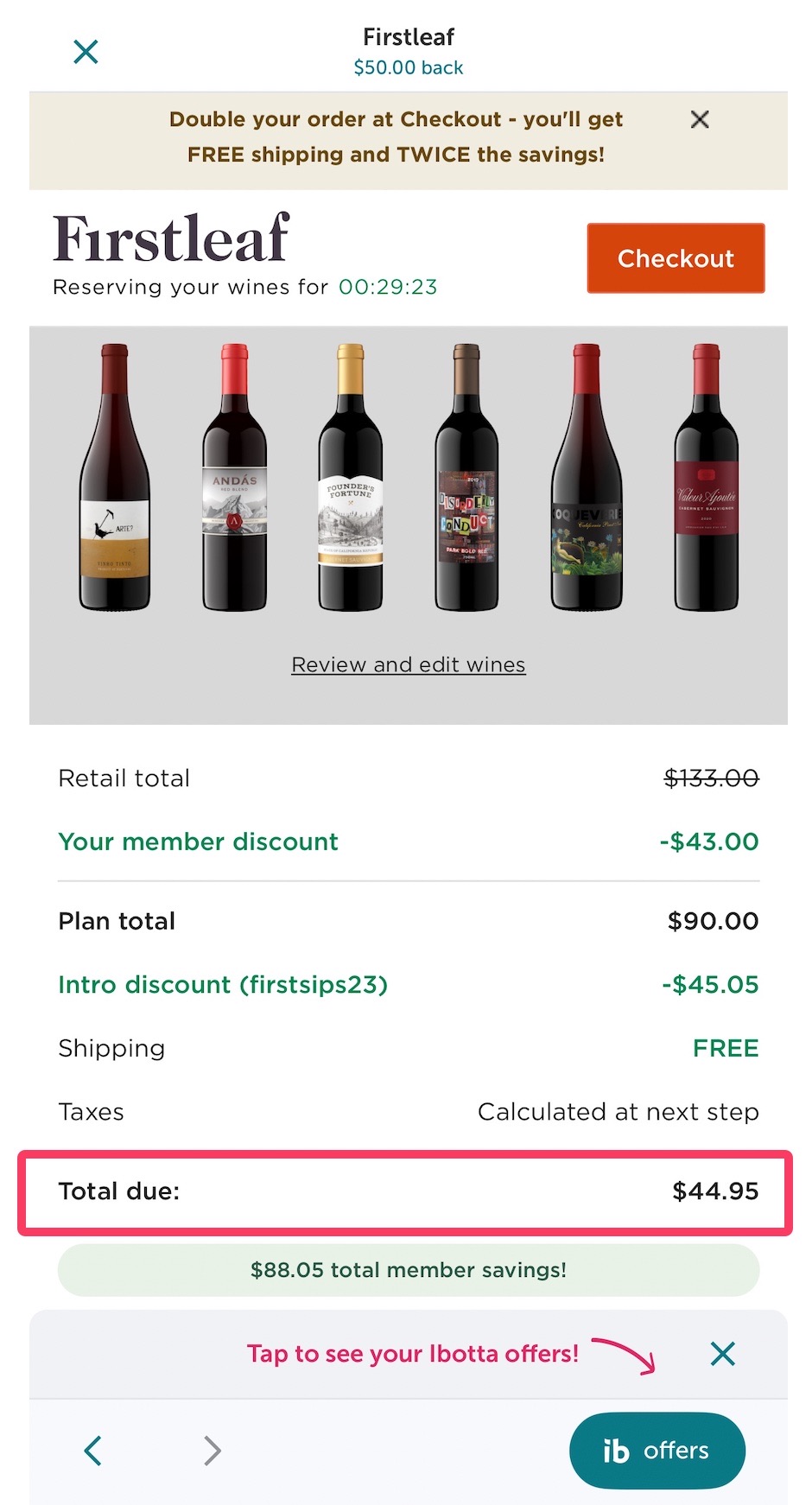The width and height of the screenshot is (812, 1505).
Task: Go forward with the right arrow
Action: coord(213,1451)
